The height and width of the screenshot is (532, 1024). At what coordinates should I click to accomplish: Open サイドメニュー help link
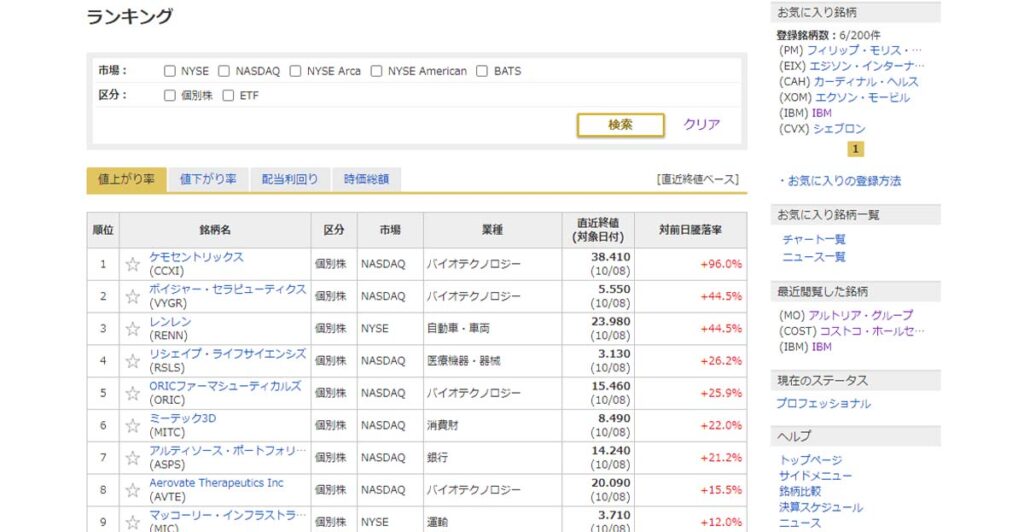click(815, 476)
